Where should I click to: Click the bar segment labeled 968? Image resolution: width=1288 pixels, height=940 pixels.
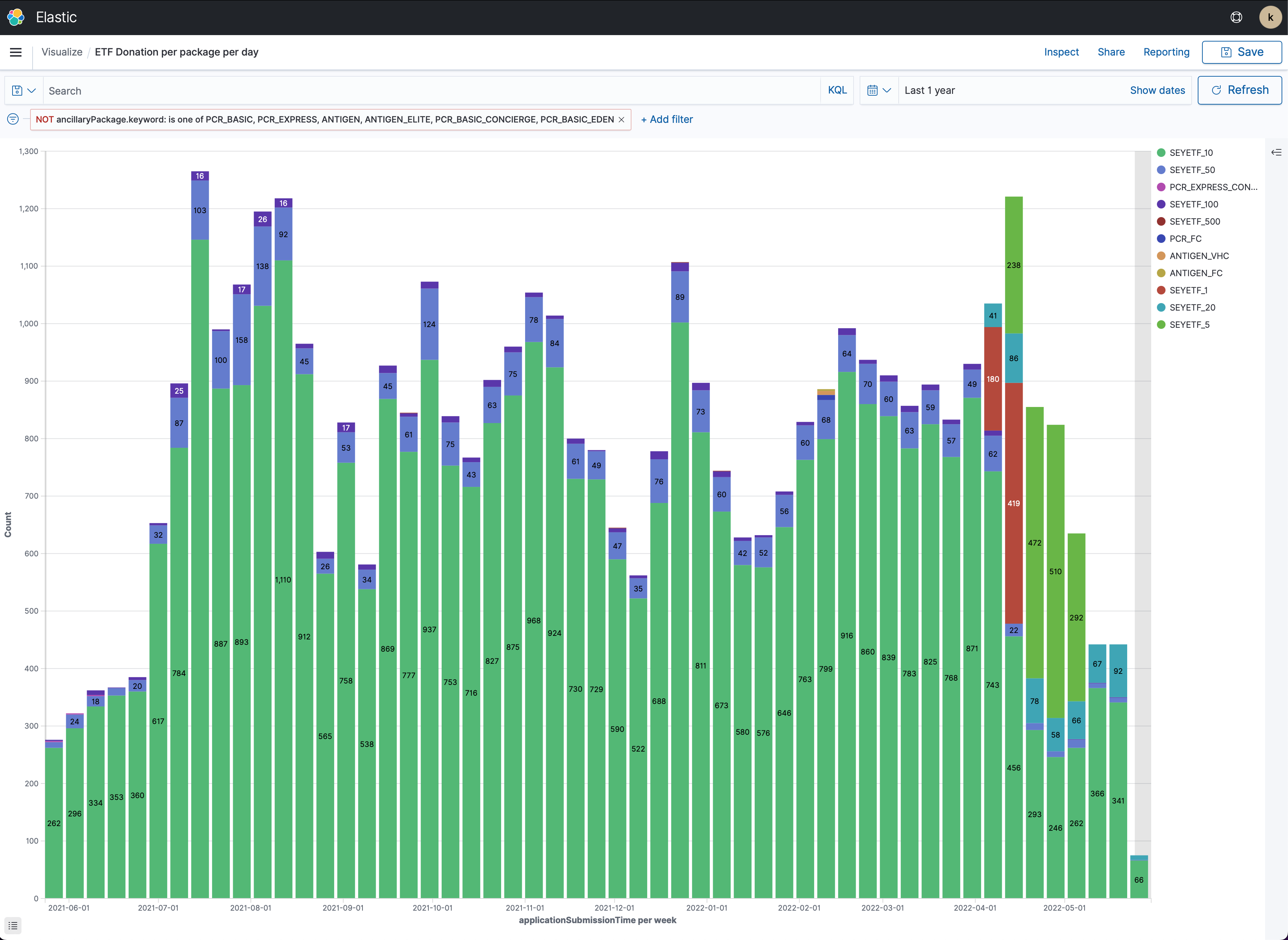[534, 620]
